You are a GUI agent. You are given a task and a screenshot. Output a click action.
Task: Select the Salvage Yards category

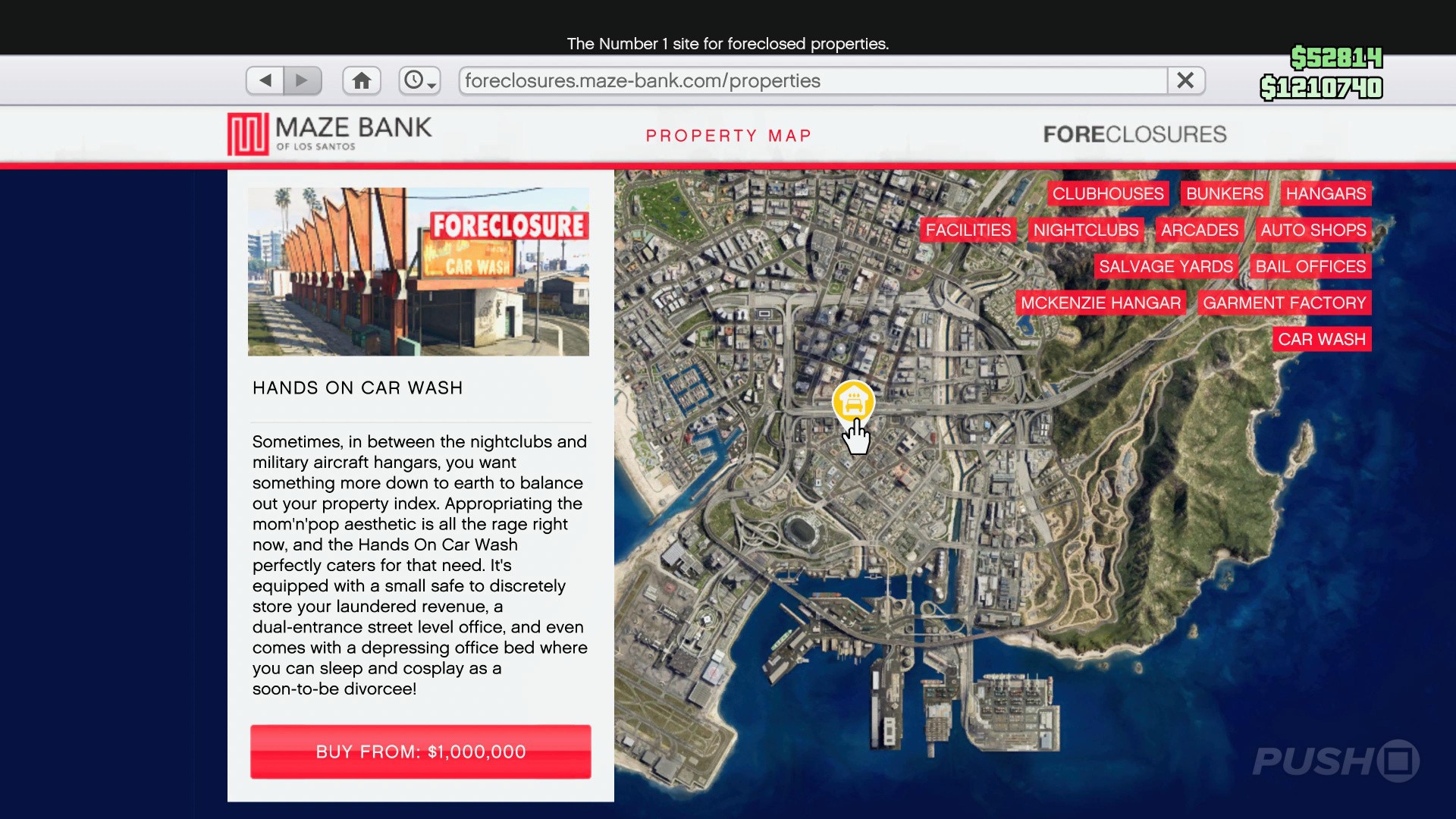point(1166,266)
